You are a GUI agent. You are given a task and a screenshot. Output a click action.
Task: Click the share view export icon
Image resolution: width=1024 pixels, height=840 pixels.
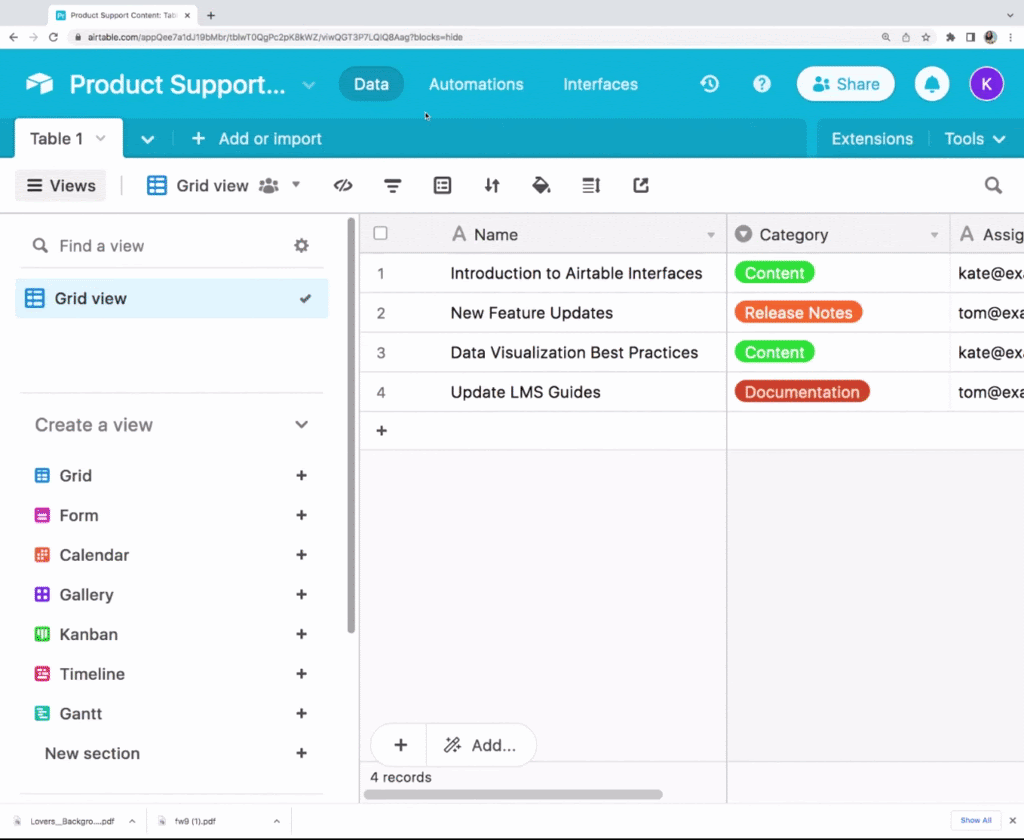[641, 186]
